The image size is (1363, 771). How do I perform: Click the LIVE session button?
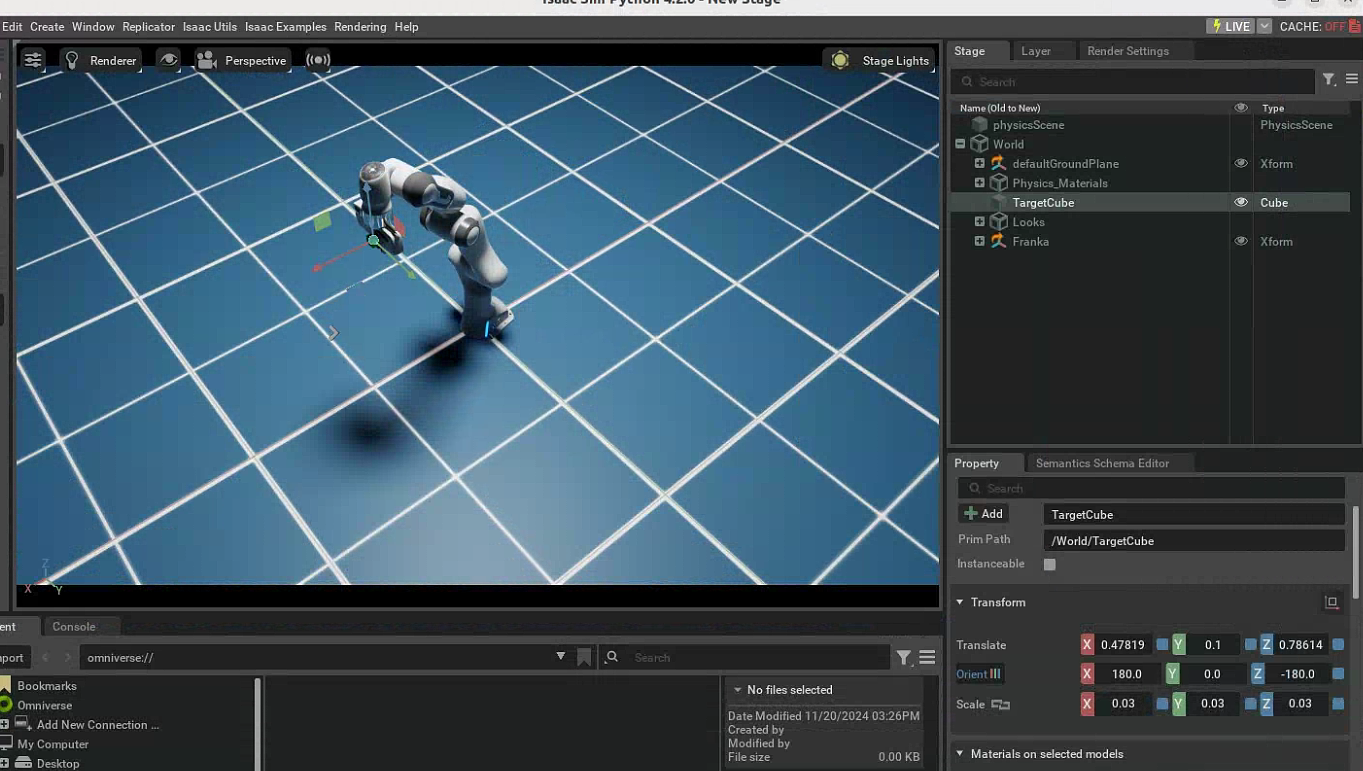(x=1231, y=27)
